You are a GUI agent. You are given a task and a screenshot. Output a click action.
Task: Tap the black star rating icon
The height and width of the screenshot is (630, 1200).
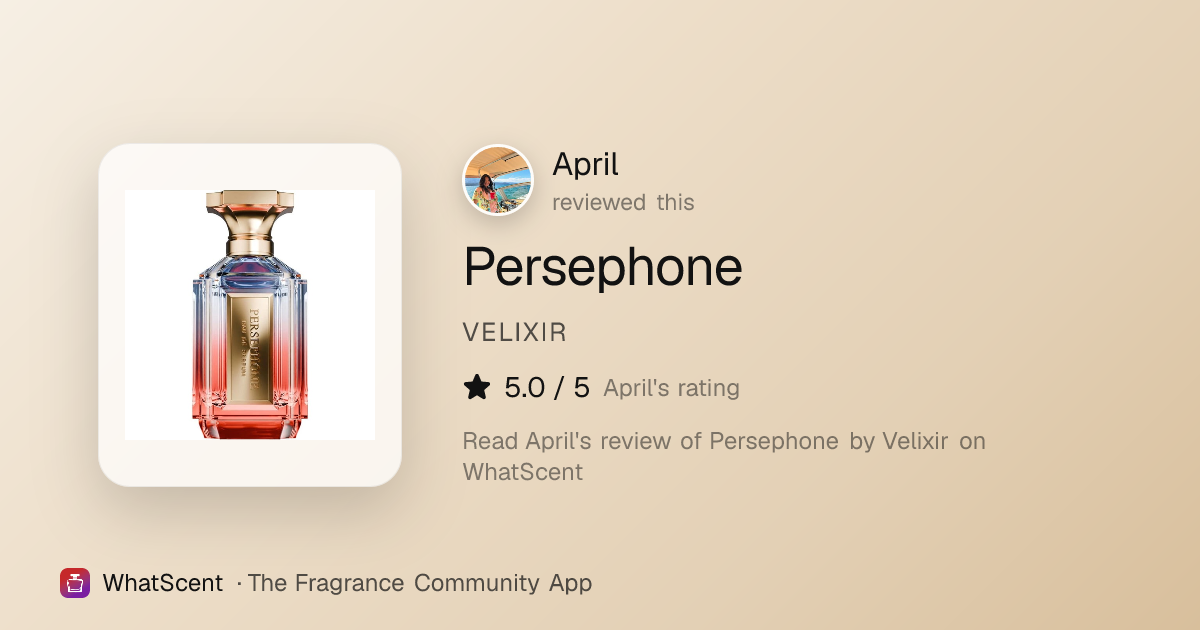pyautogui.click(x=477, y=388)
